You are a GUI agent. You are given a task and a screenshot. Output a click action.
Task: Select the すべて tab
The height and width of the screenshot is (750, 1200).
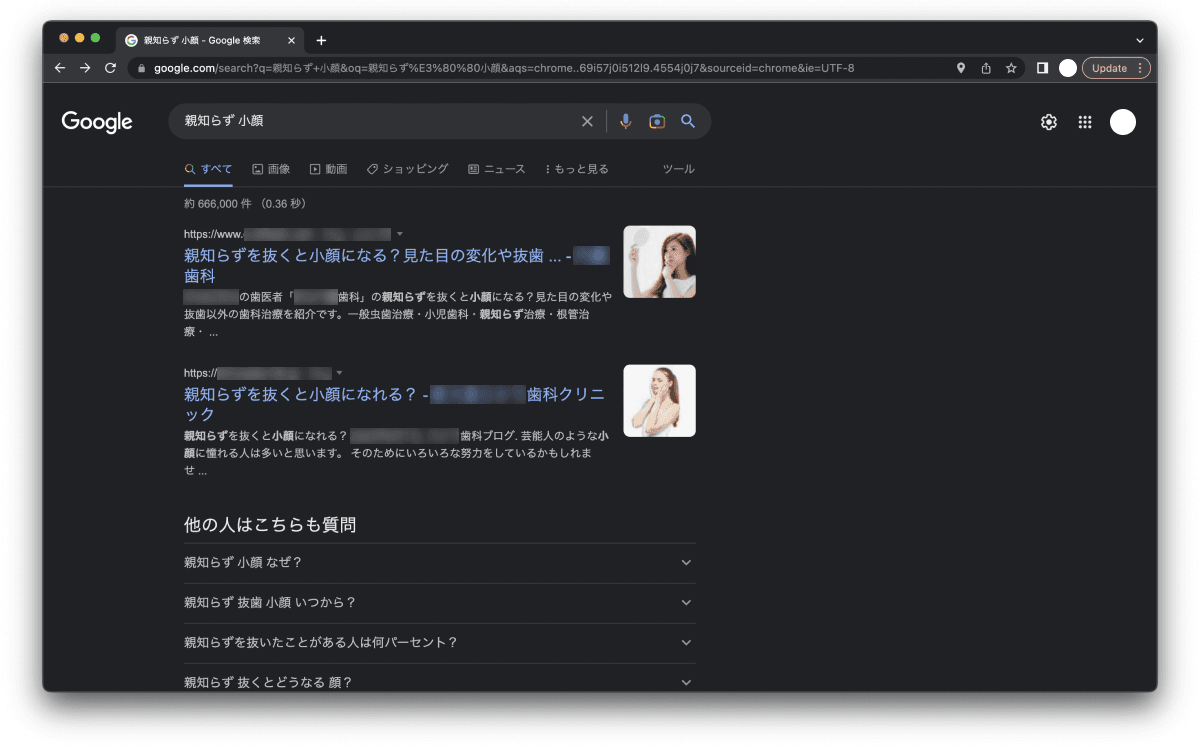[208, 169]
